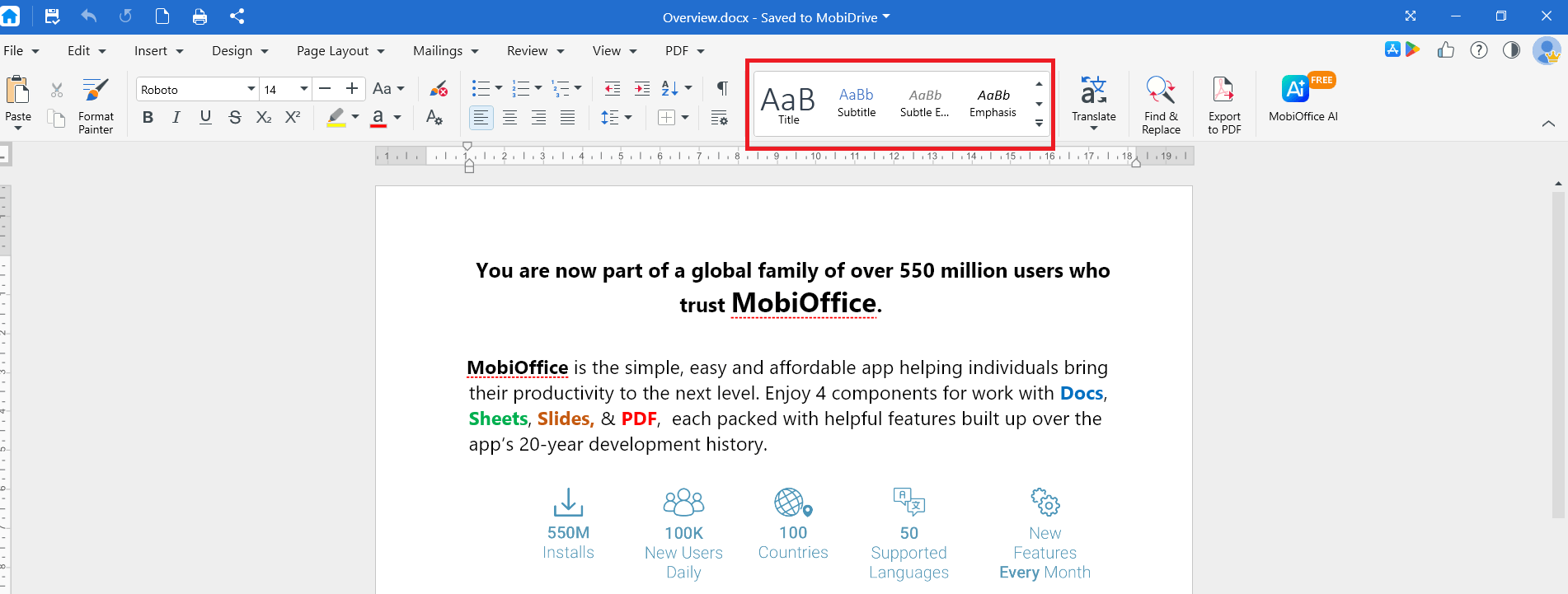Open the Roboto font name dropdown
The image size is (1568, 594).
pos(251,89)
